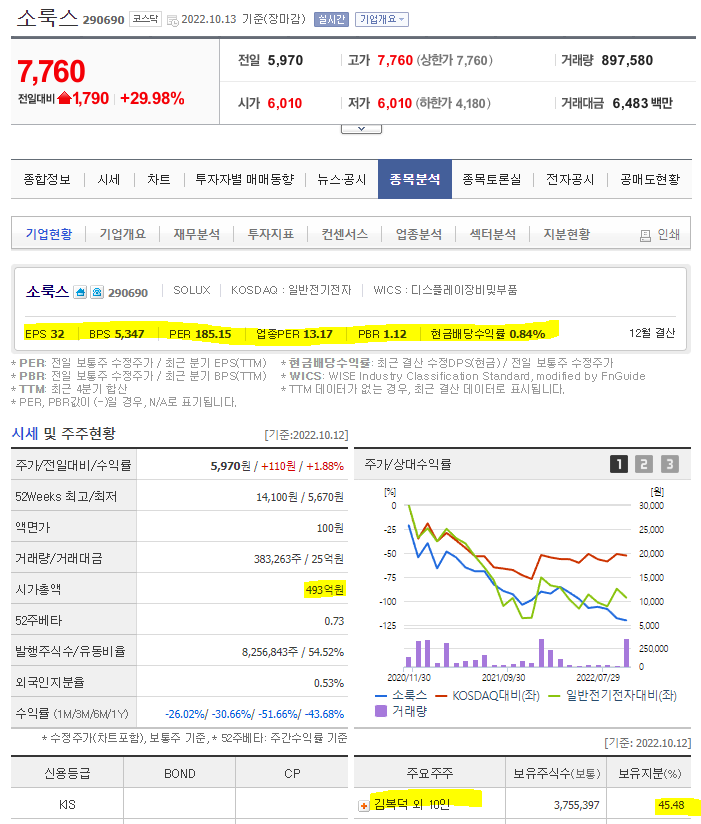Click the KIS credit rating row label
This screenshot has height=824, width=701.
tap(67, 805)
